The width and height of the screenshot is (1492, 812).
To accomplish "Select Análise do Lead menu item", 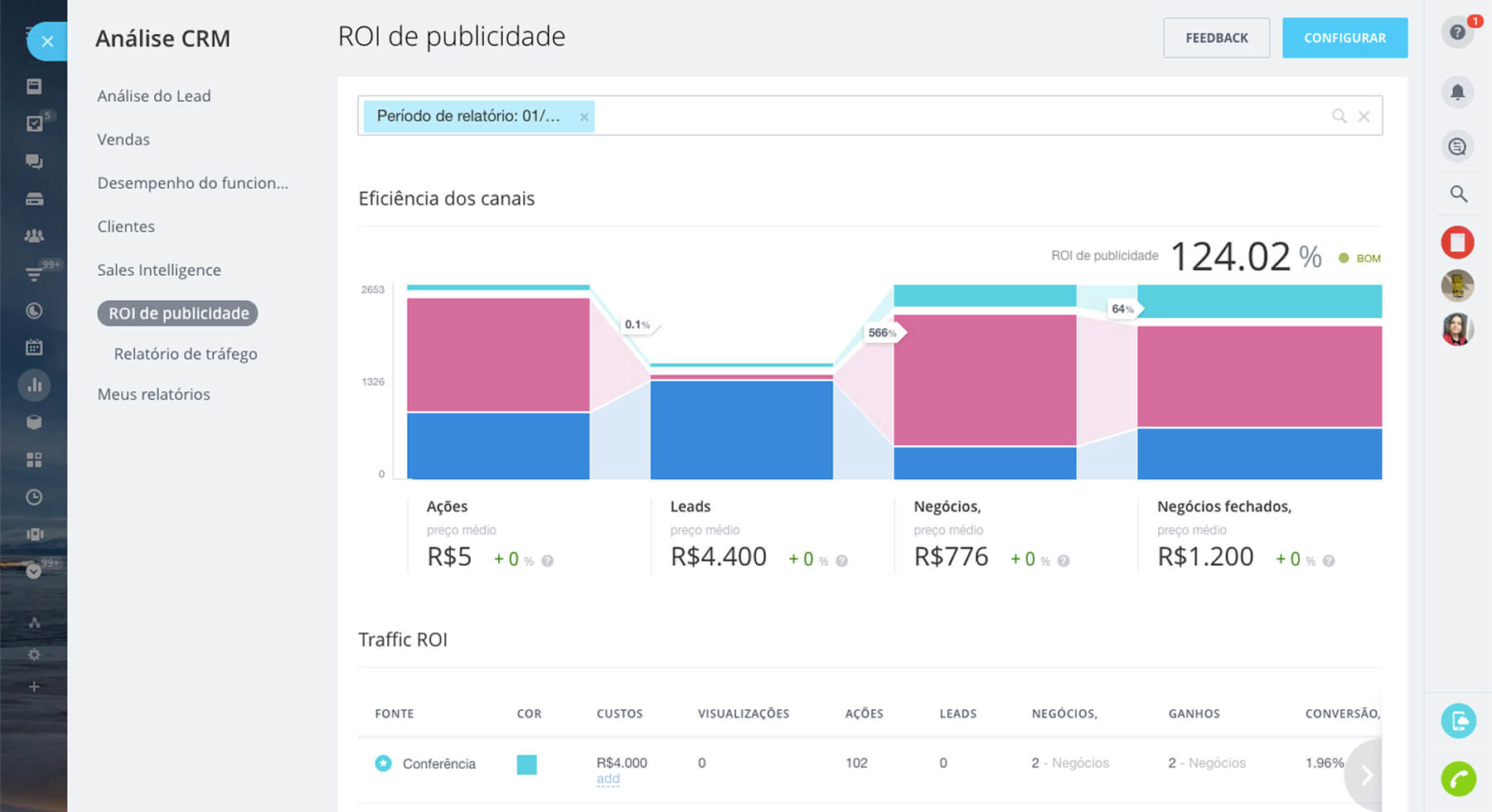I will click(154, 96).
